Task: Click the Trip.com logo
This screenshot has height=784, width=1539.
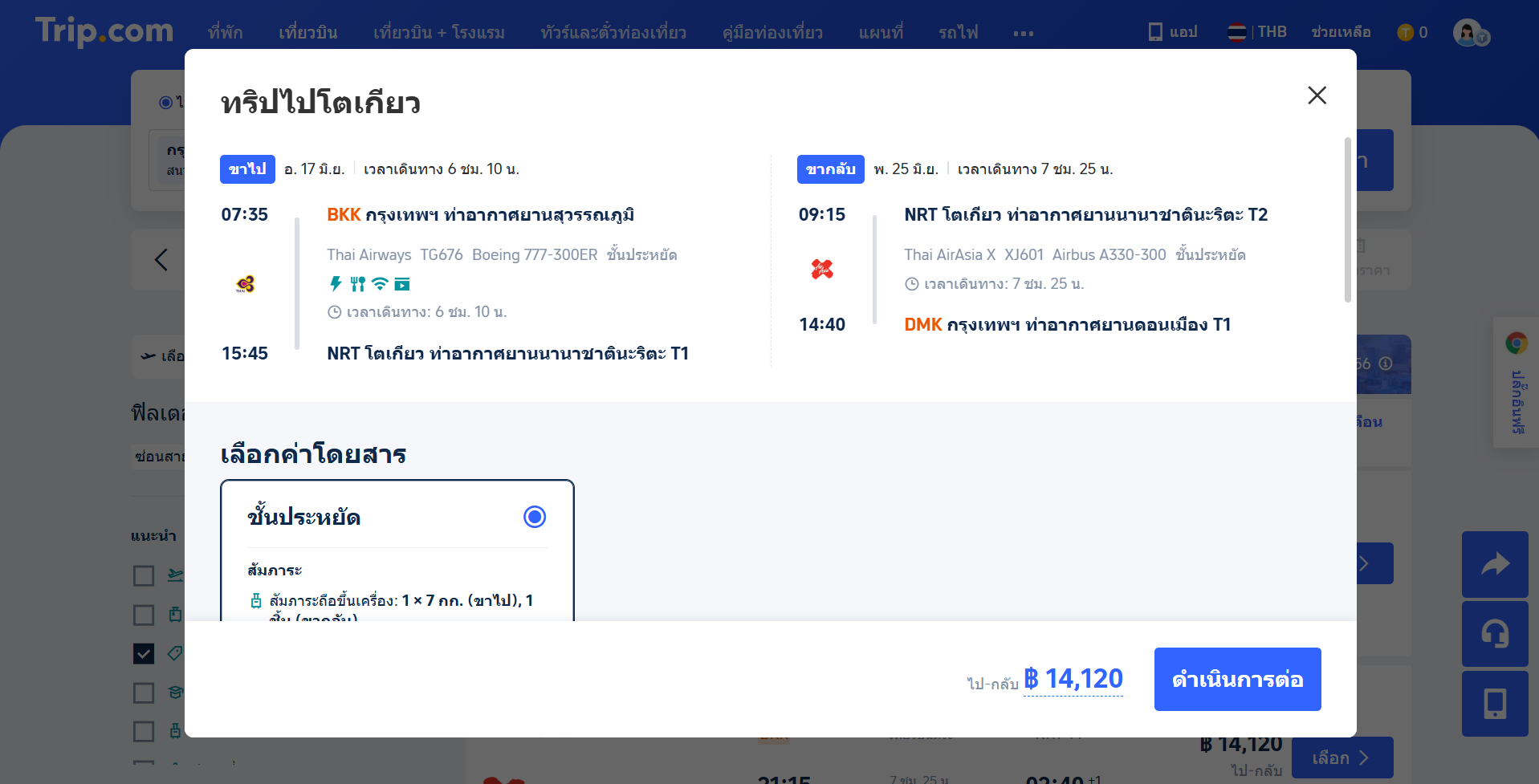Action: tap(104, 31)
